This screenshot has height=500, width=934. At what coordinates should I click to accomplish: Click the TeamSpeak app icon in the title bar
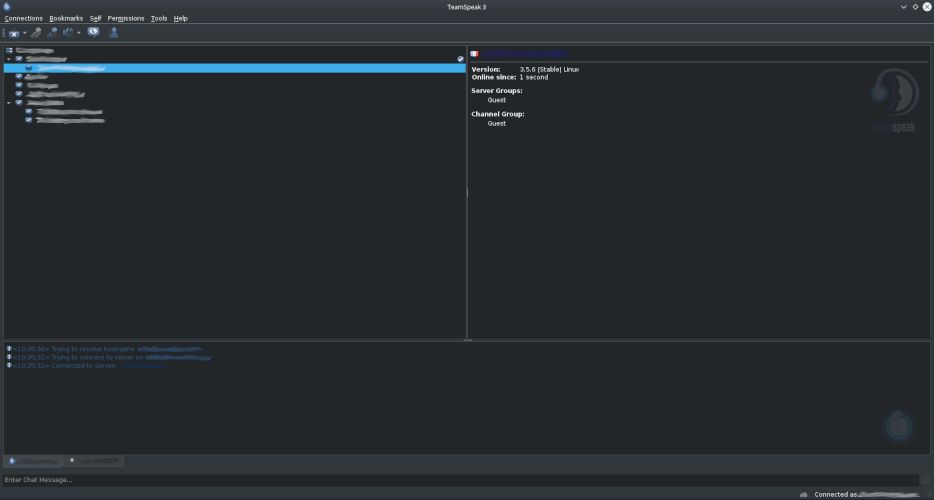click(x=7, y=7)
